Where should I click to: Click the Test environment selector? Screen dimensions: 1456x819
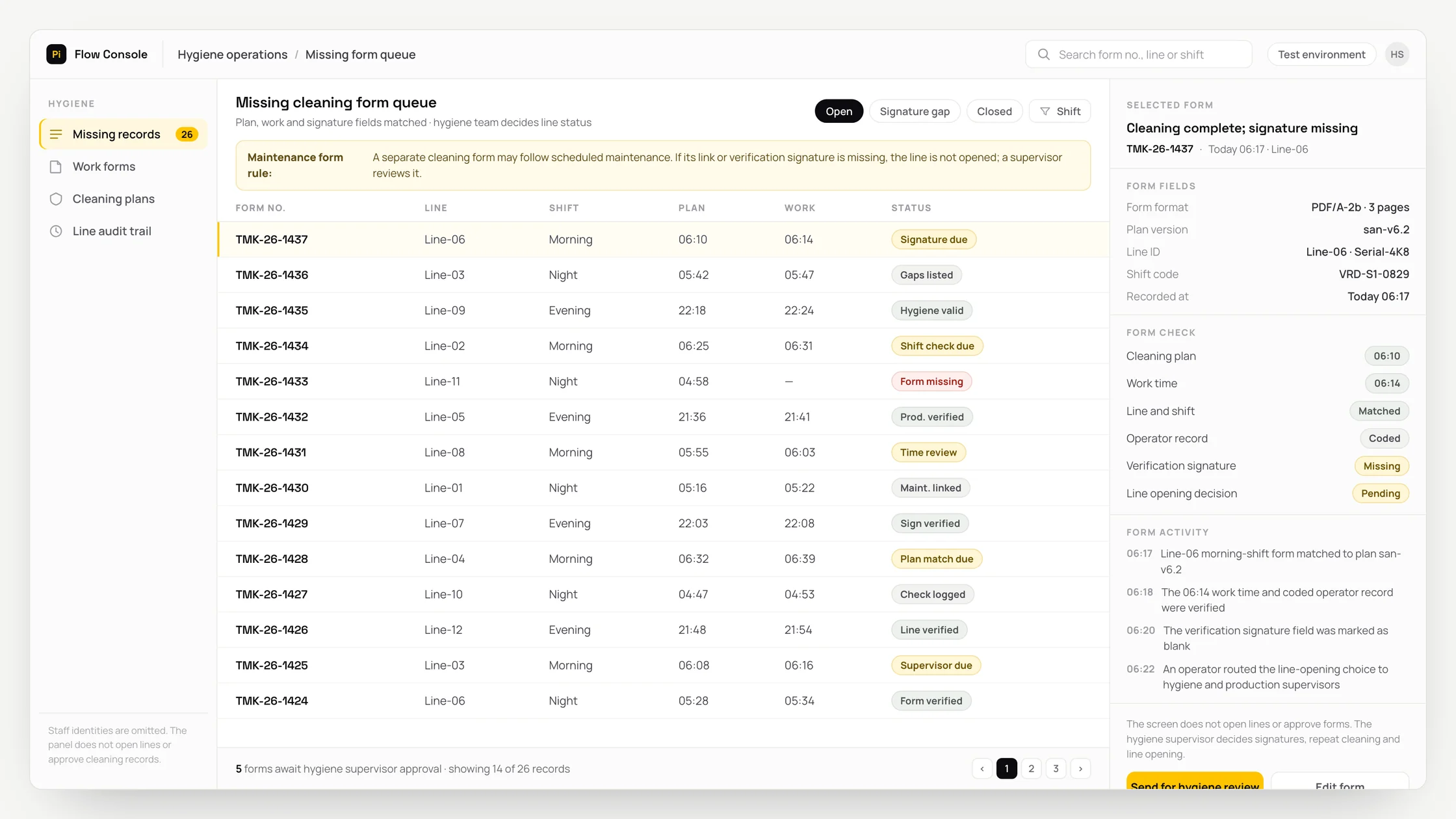coord(1321,55)
